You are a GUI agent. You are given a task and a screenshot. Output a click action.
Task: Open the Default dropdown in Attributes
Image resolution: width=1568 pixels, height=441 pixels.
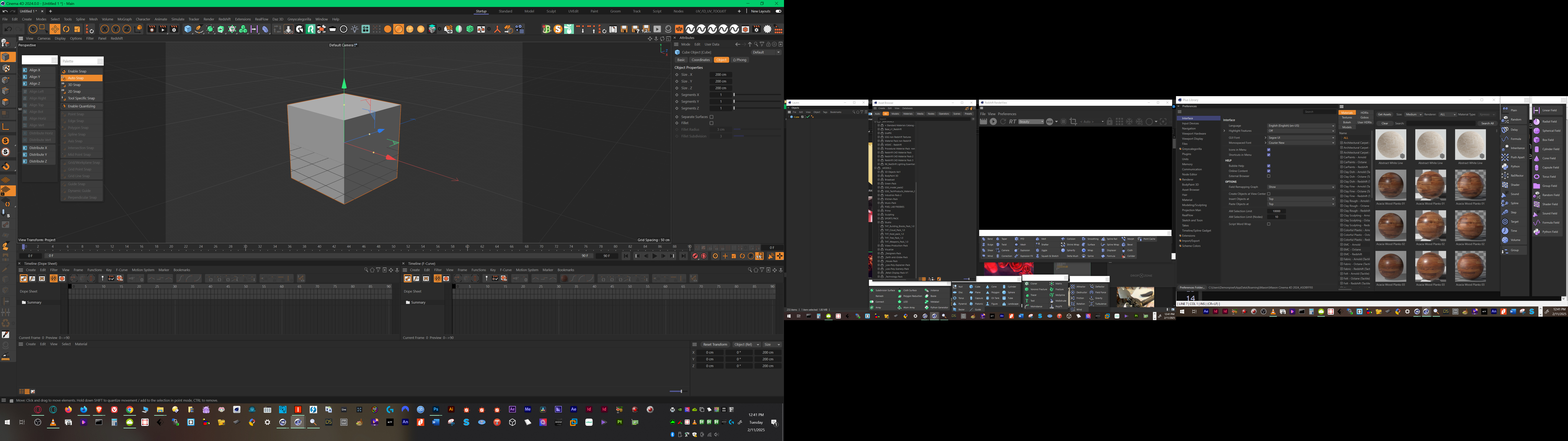click(x=766, y=52)
